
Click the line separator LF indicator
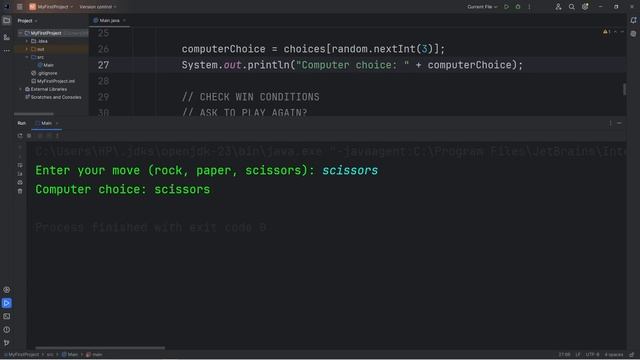click(x=578, y=355)
